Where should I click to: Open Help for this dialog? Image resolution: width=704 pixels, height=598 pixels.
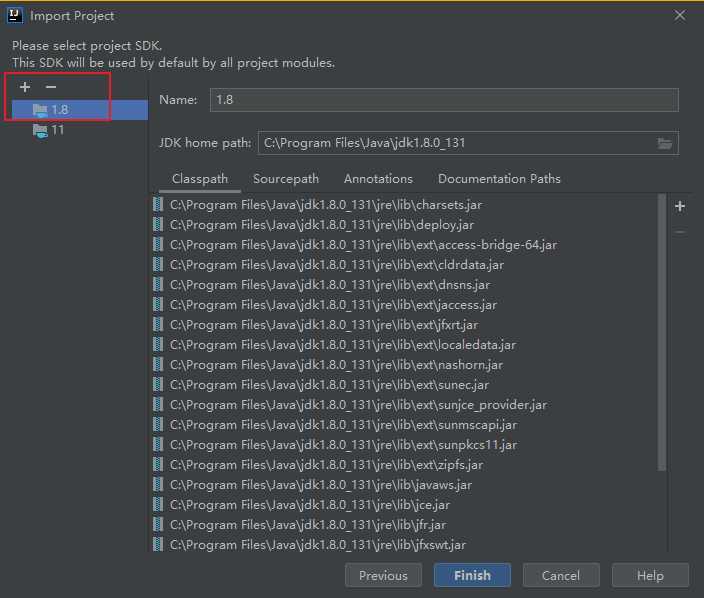(650, 576)
